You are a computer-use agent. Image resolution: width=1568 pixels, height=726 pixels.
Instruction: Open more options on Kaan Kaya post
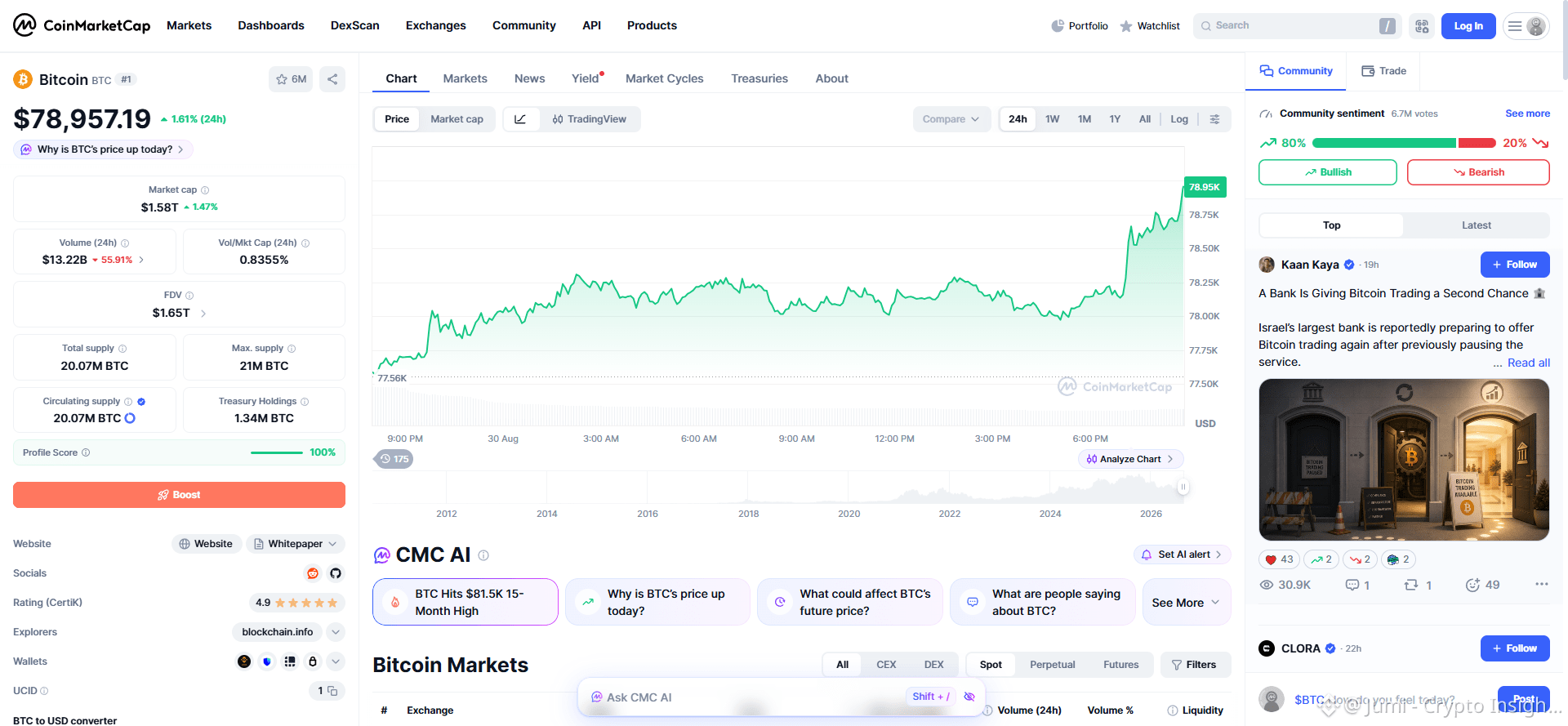[x=1541, y=584]
